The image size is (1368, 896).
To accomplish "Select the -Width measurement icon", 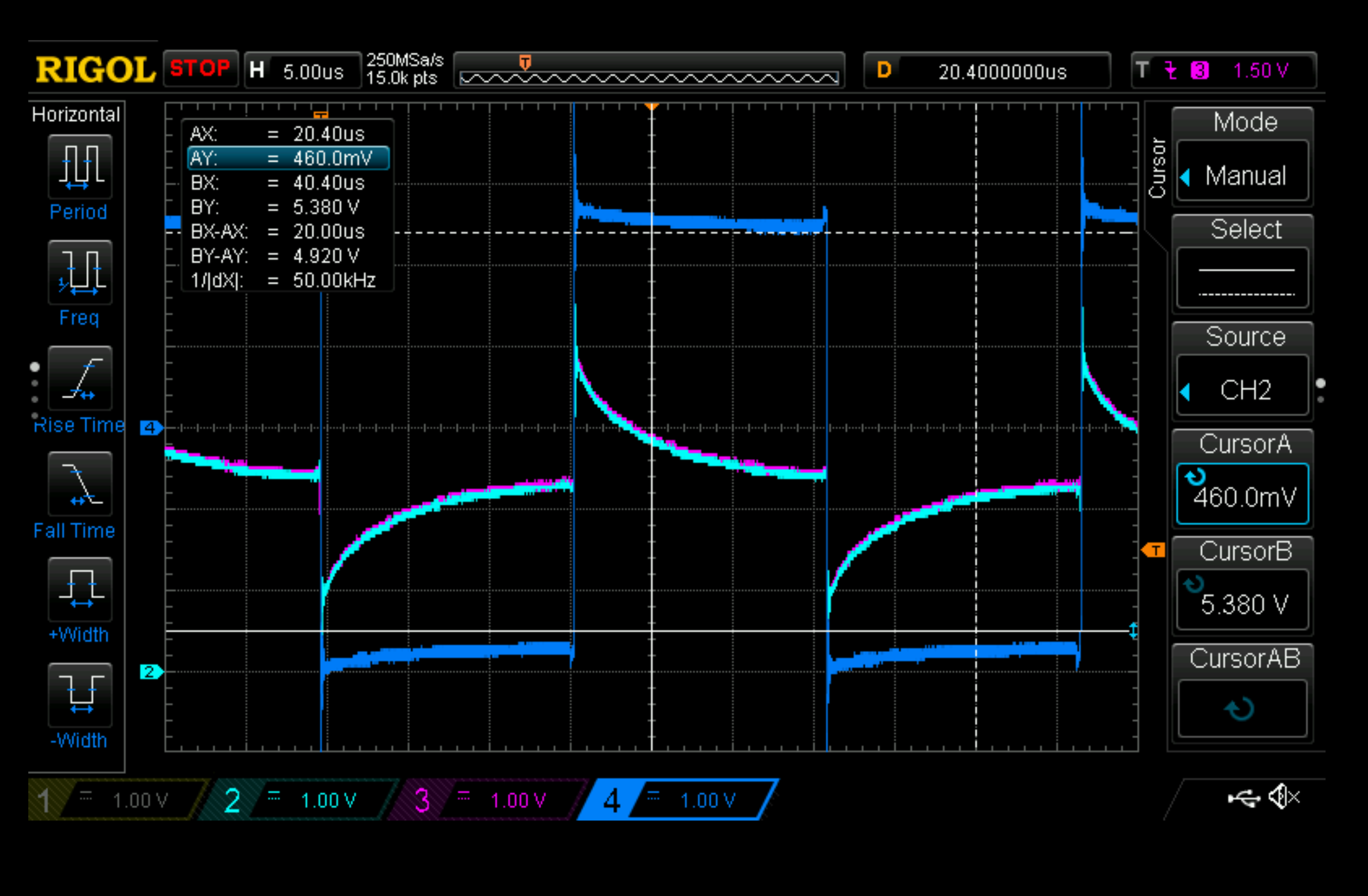I will 80,694.
